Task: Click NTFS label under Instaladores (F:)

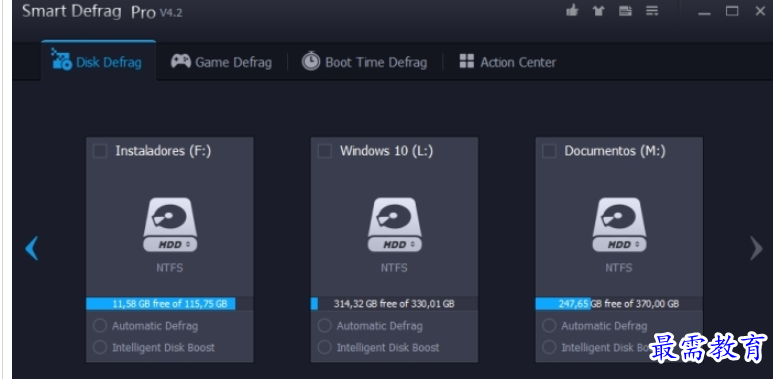Action: coord(170,268)
